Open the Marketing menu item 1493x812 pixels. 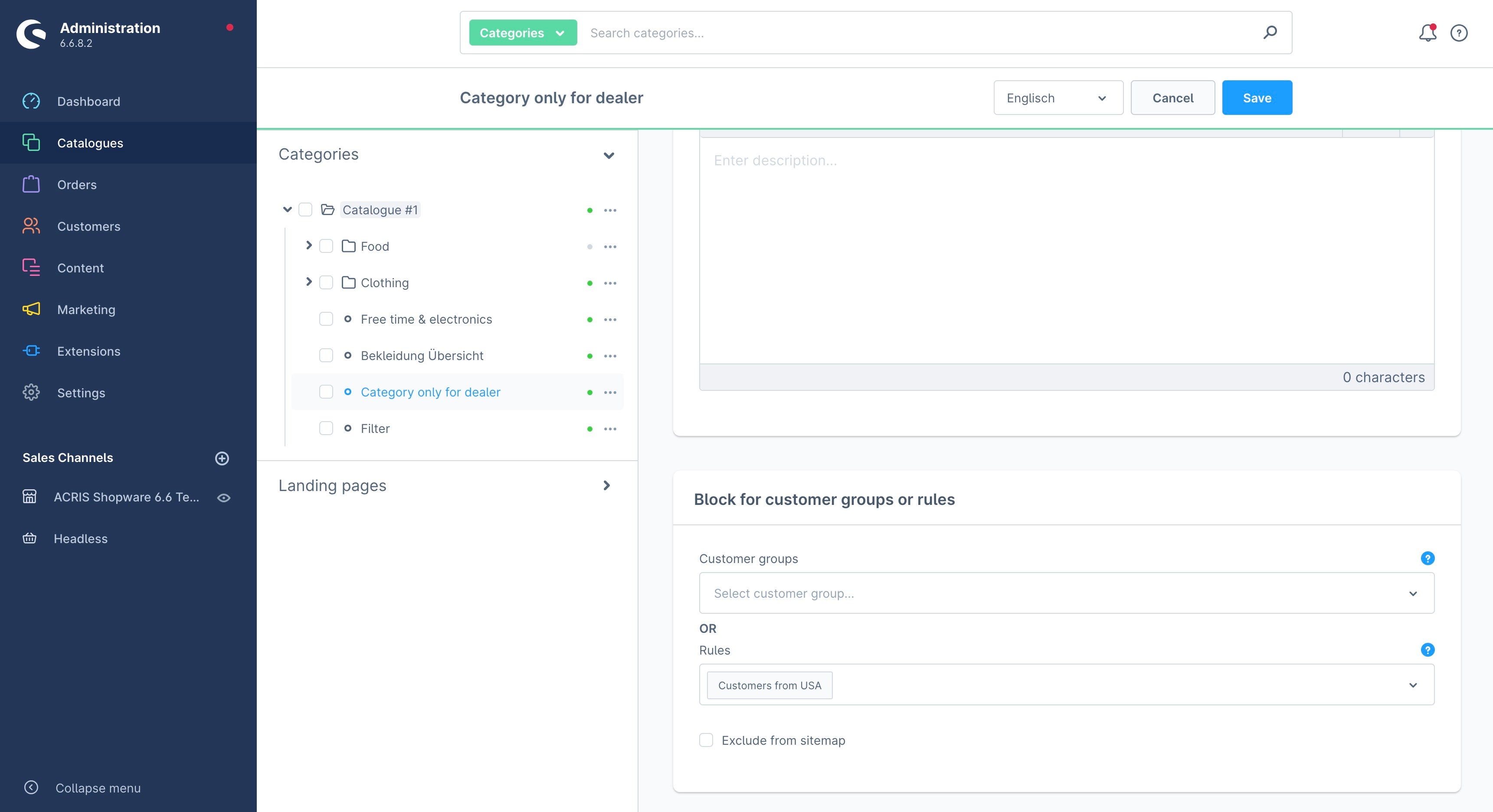coord(86,310)
